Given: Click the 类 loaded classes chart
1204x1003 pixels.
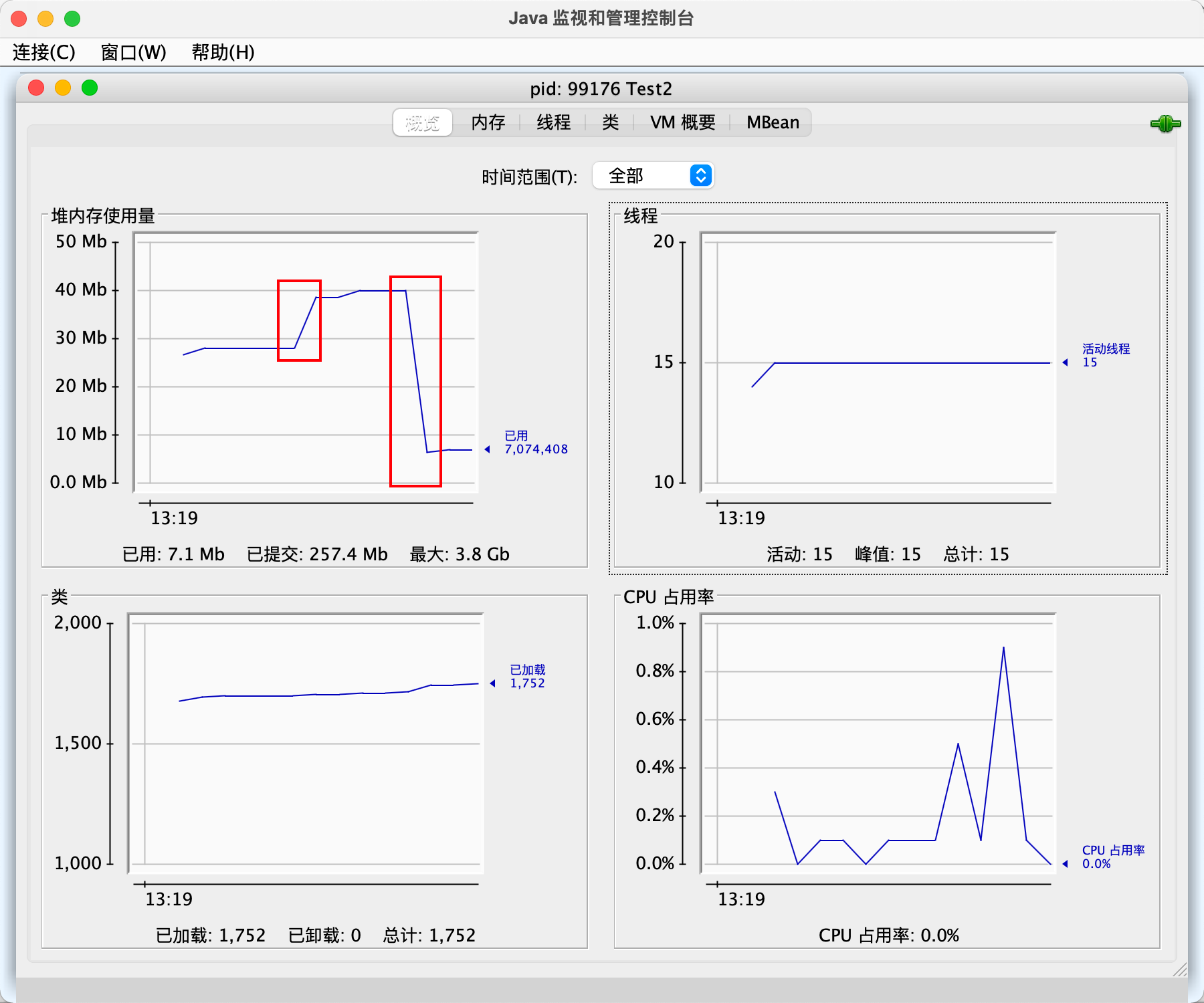Looking at the screenshot, I should coord(306,743).
